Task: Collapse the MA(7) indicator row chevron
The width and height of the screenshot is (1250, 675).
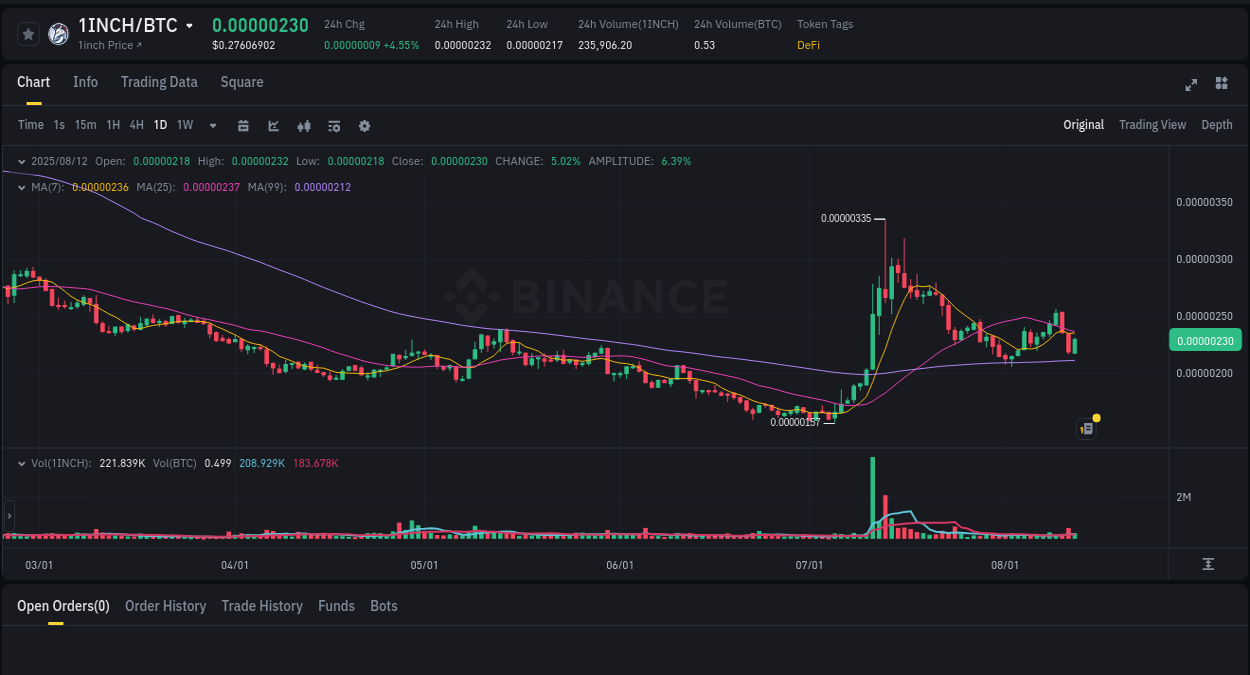Action: point(22,187)
